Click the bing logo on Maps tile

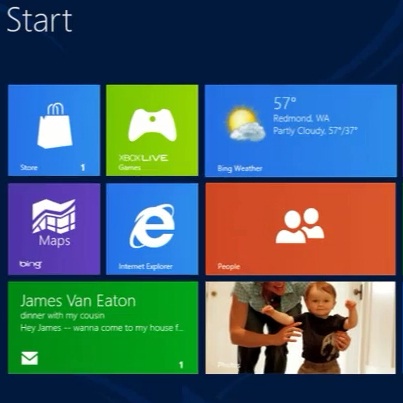[30, 265]
